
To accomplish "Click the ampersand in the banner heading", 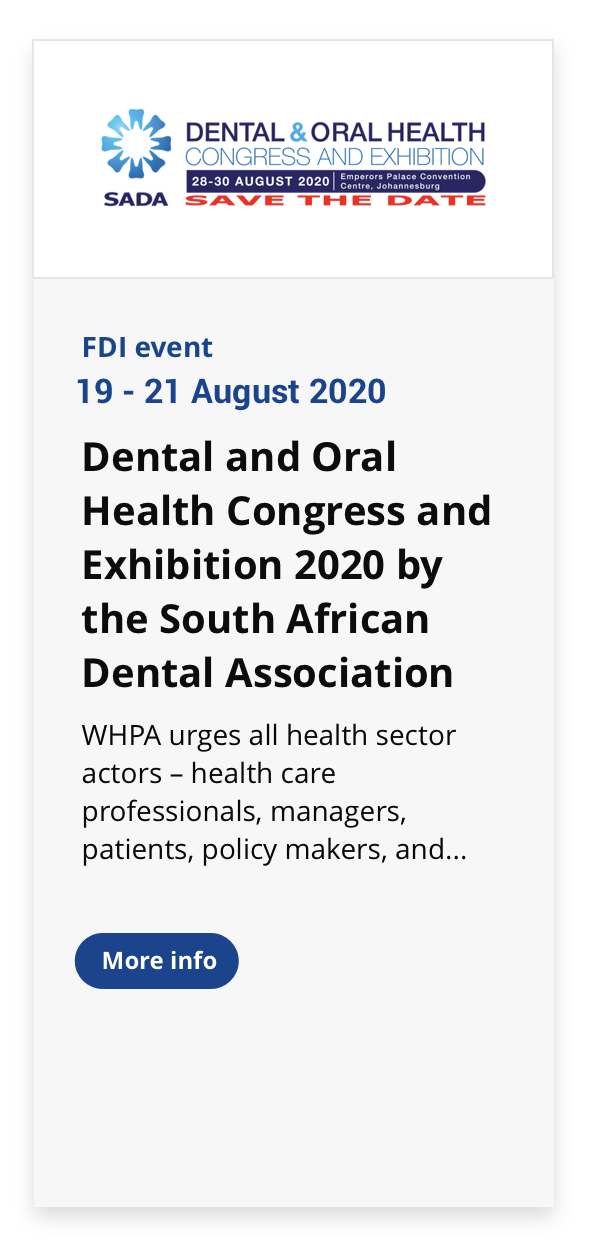I will click(296, 133).
